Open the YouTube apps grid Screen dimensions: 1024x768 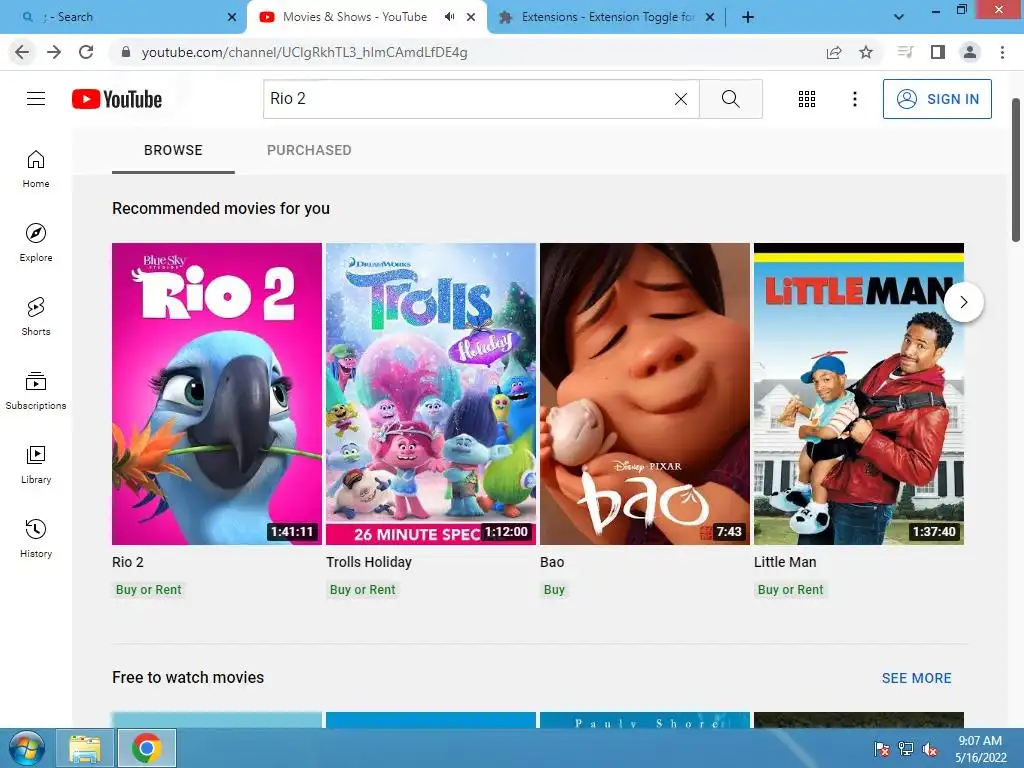pyautogui.click(x=807, y=99)
